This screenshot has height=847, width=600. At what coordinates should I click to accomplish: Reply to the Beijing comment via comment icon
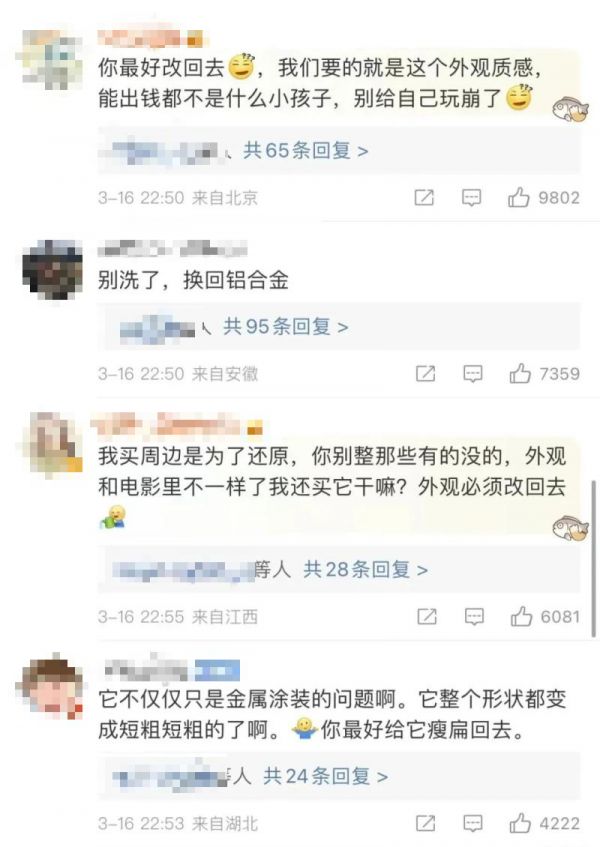471,198
